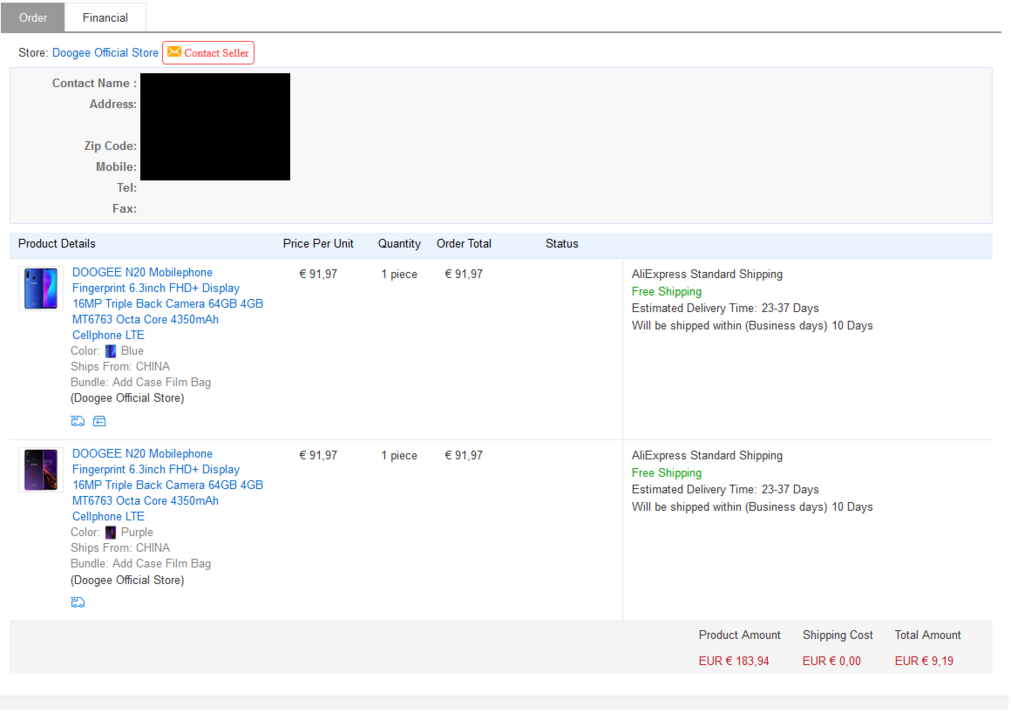Viewport: 1011px width, 720px height.
Task: Click the delivery truck icon under blue phone
Action: (x=78, y=421)
